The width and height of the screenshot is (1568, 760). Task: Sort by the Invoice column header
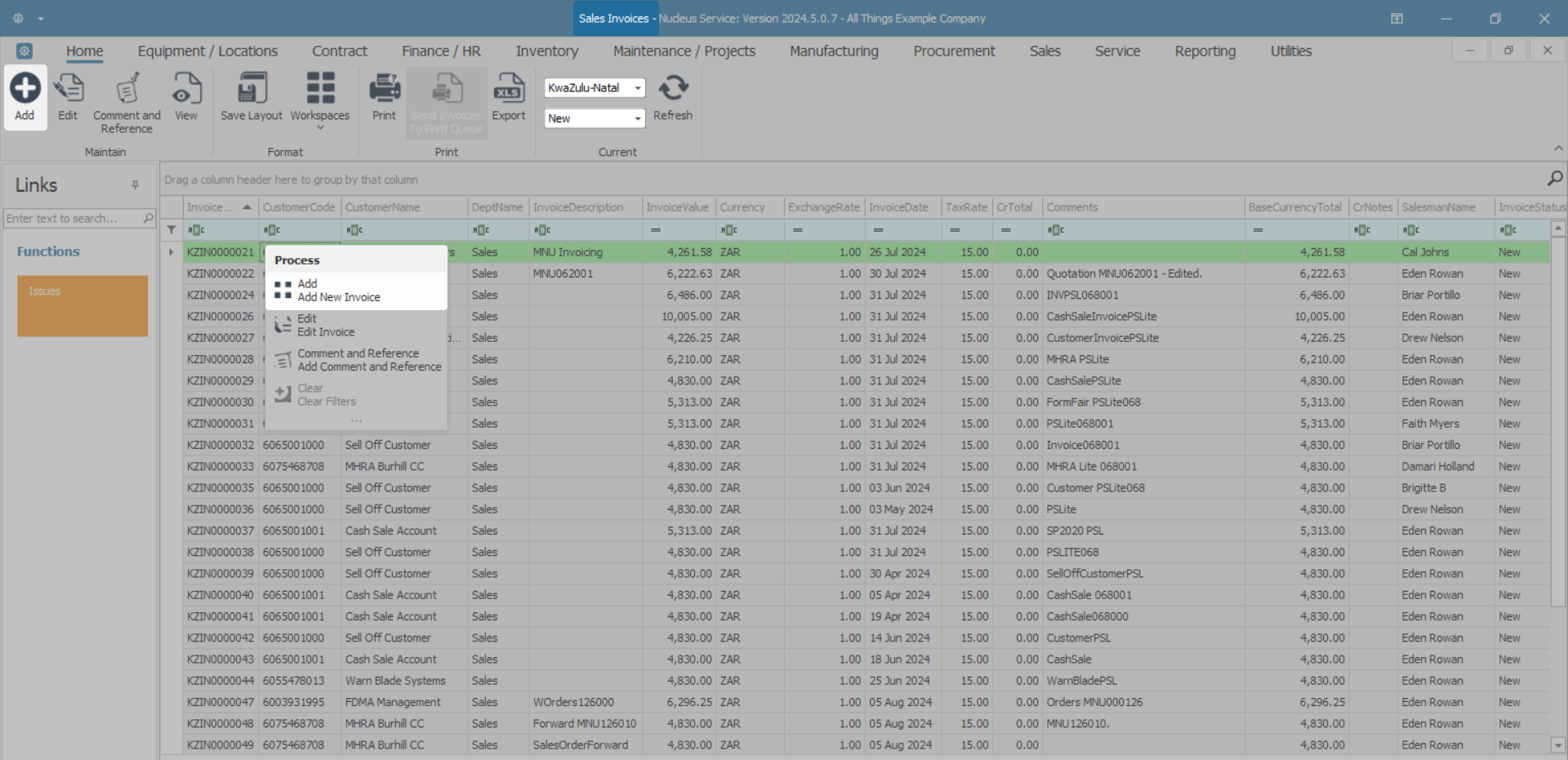(x=219, y=207)
